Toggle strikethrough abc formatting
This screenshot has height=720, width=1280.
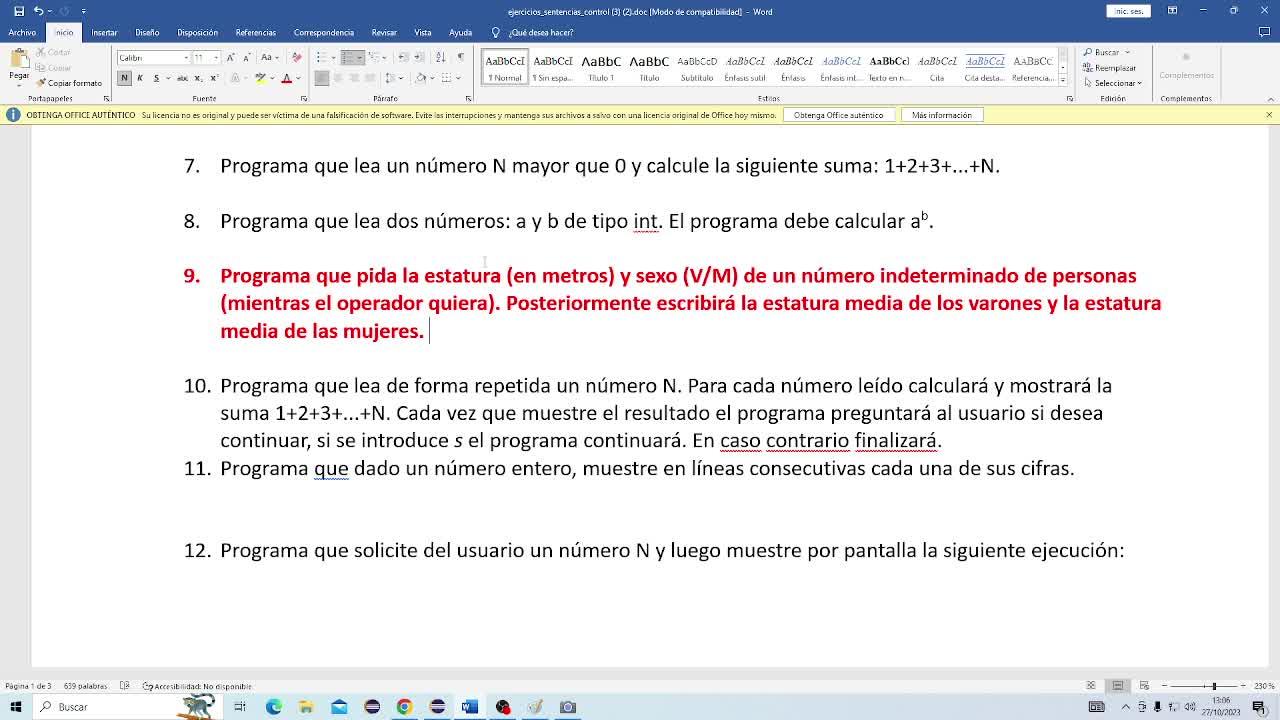(x=182, y=78)
